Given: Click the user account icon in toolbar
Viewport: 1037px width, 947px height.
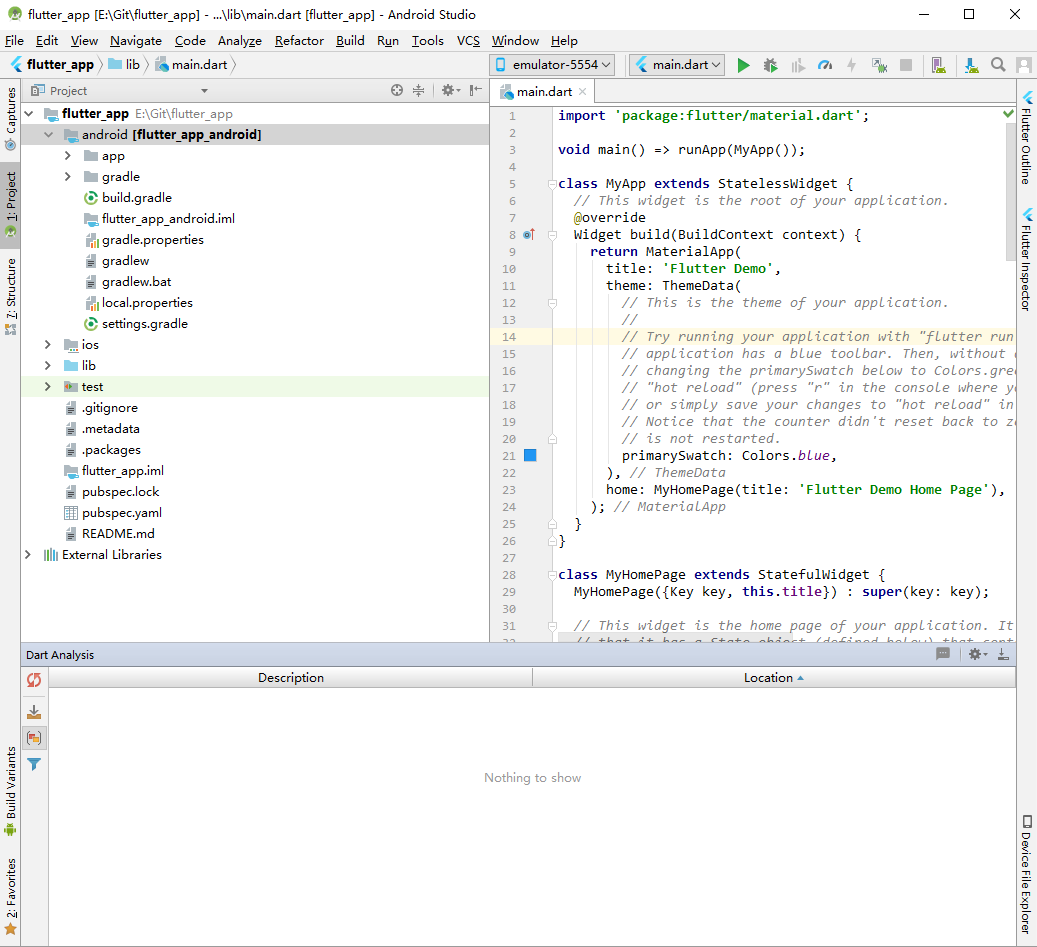Looking at the screenshot, I should click(x=1024, y=65).
